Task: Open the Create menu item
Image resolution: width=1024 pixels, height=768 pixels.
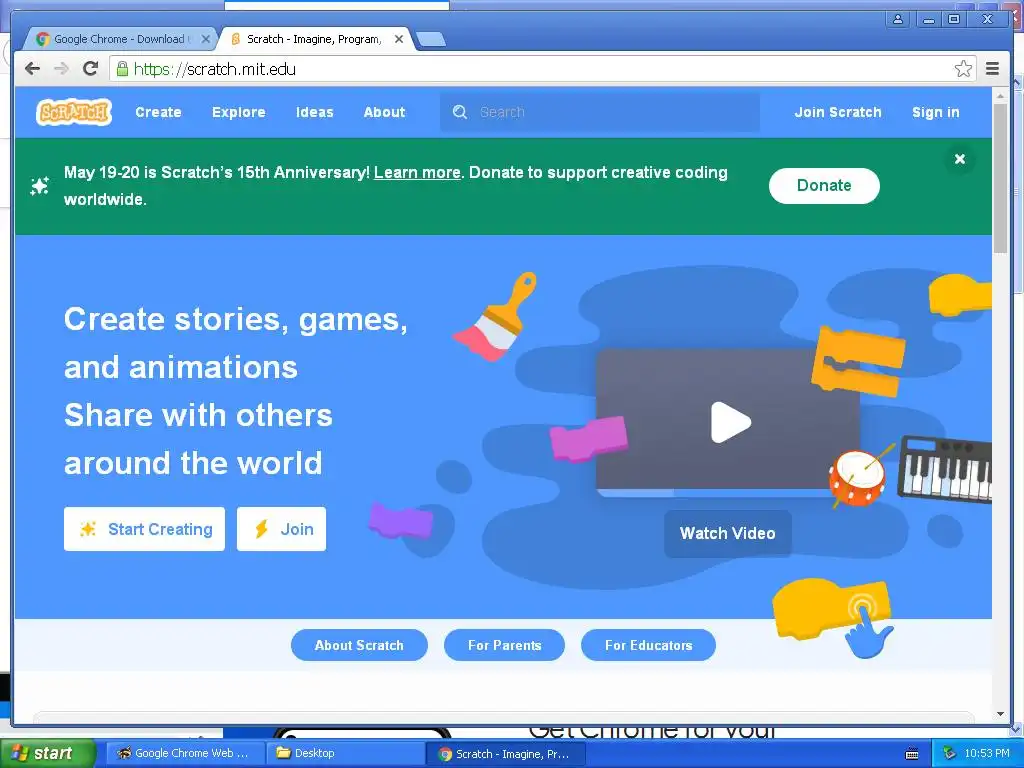Action: pos(158,112)
